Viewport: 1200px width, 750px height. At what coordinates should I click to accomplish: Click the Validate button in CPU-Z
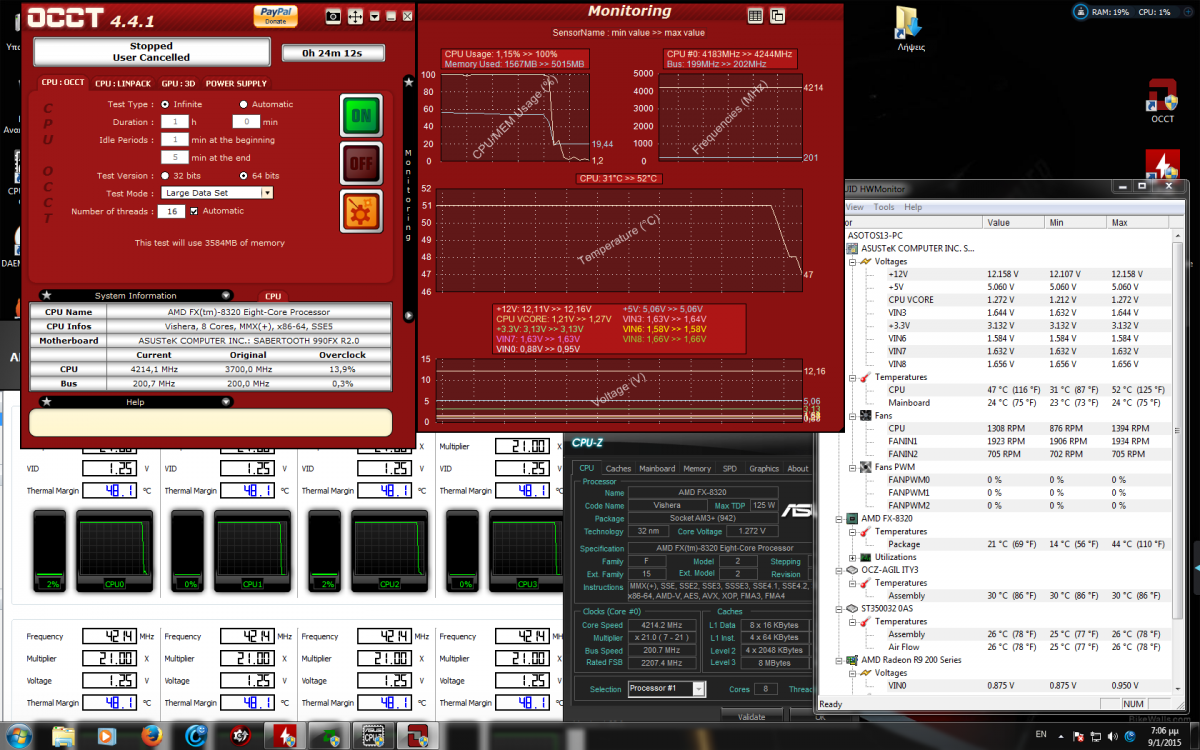click(751, 716)
